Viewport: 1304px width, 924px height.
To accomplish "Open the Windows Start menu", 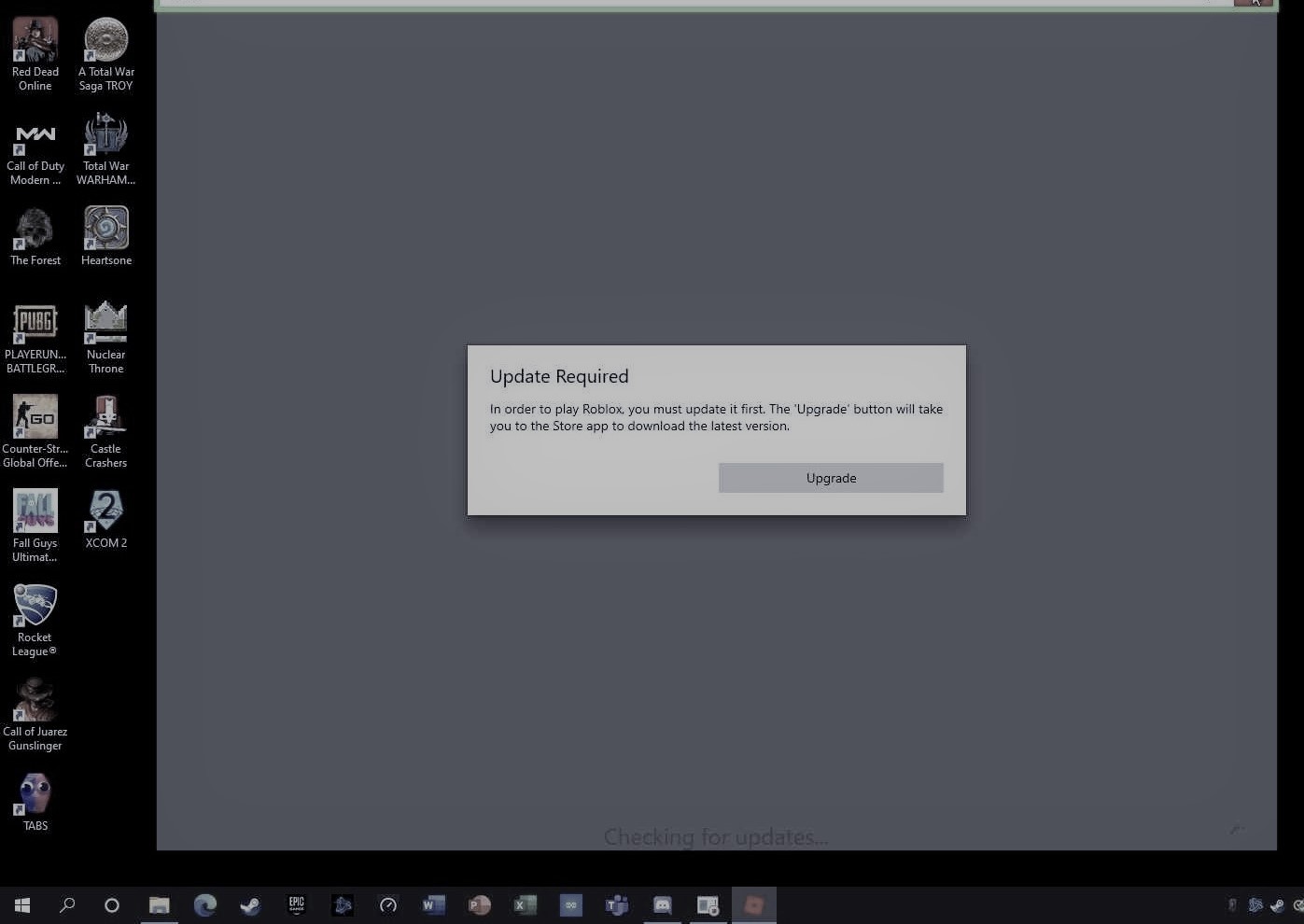I will click(x=22, y=905).
